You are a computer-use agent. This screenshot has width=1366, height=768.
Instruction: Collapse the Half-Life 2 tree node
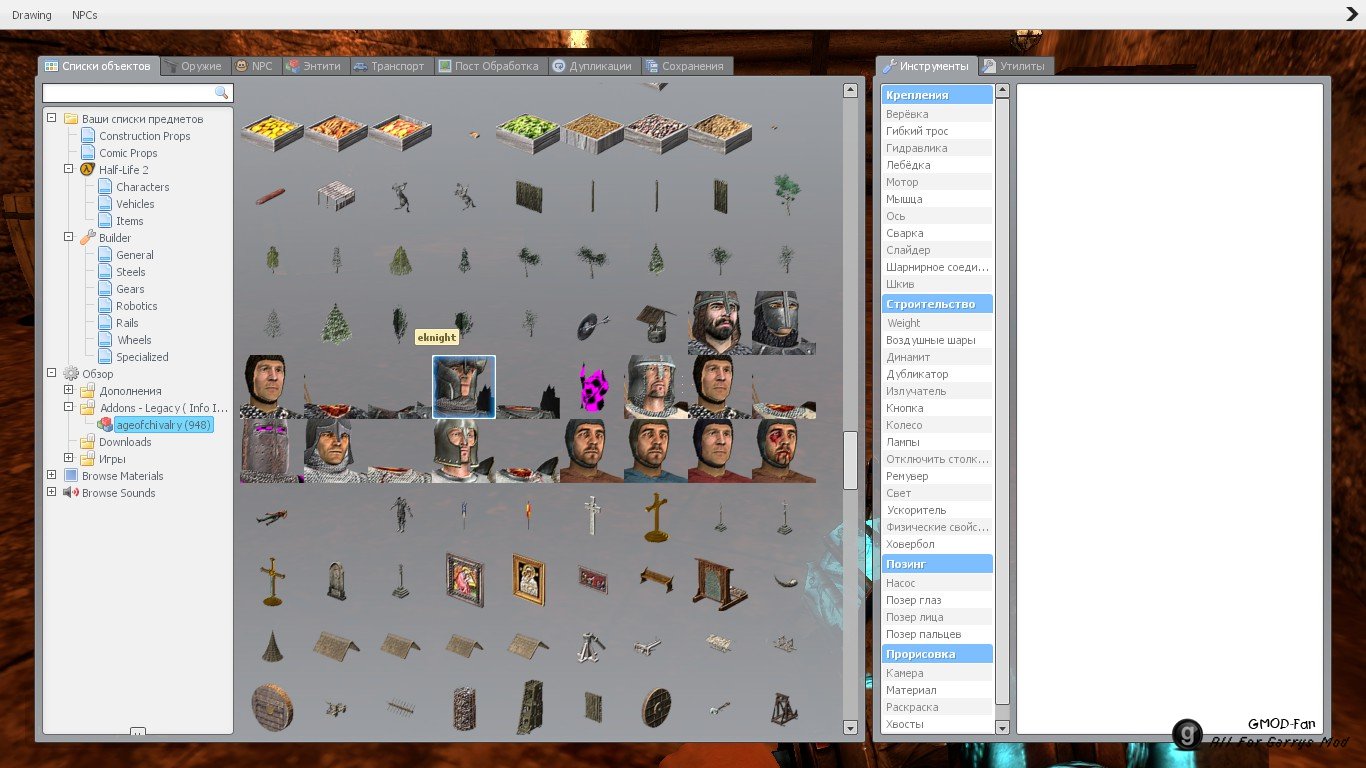pos(69,169)
